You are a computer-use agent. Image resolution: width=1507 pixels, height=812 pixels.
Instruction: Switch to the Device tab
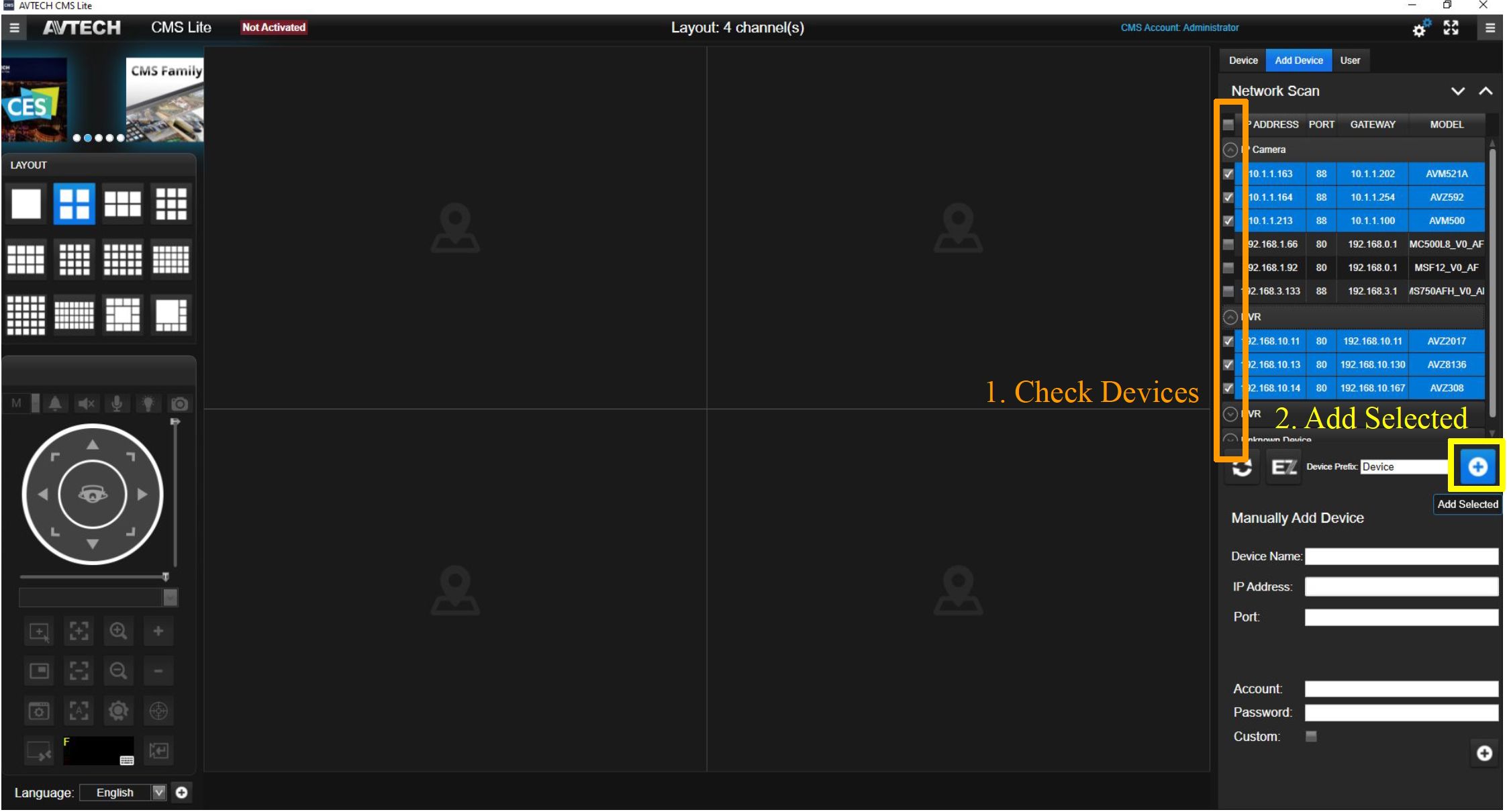coord(1243,60)
